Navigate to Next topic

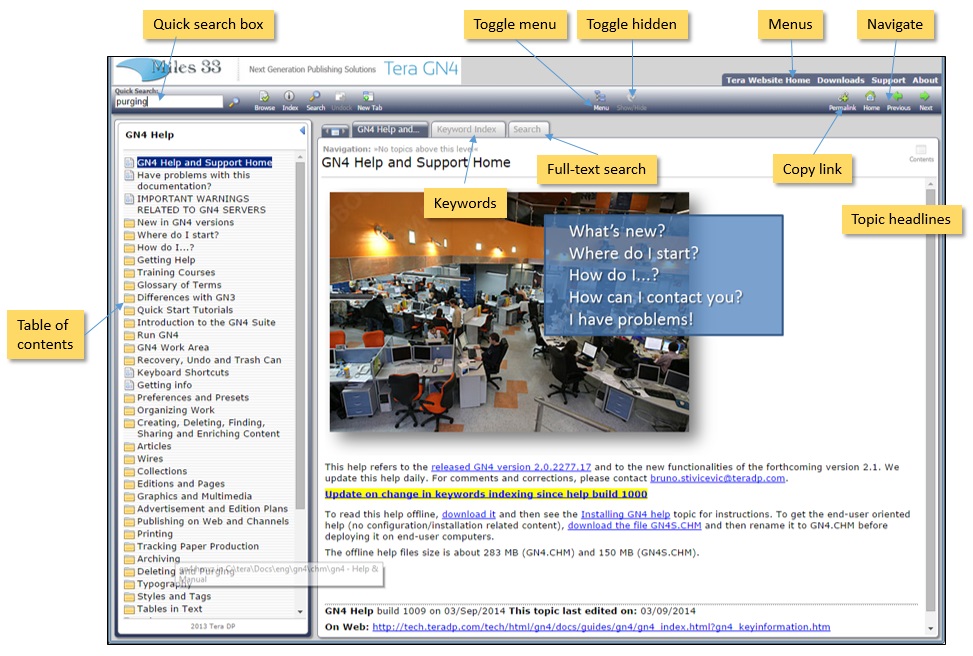pyautogui.click(x=925, y=101)
